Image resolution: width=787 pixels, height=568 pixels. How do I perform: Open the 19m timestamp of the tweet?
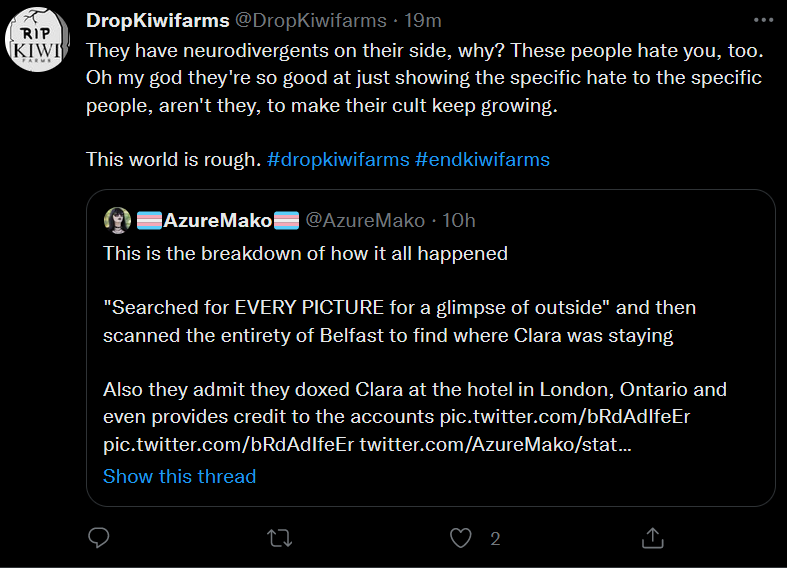click(x=423, y=21)
